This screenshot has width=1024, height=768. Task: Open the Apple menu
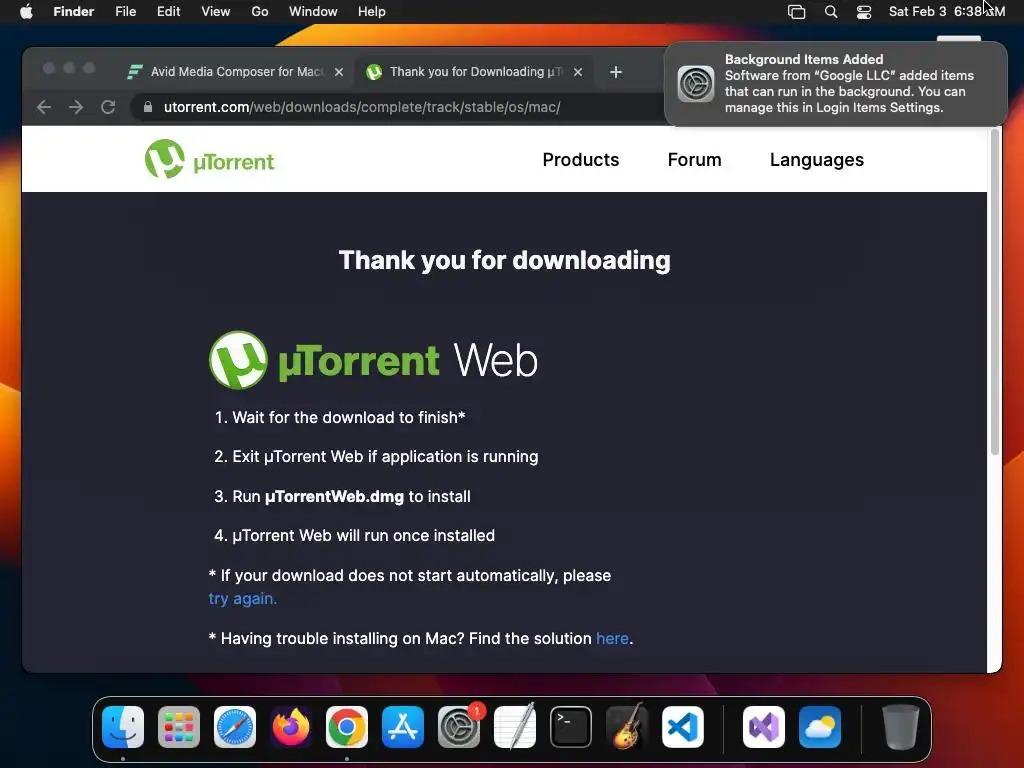26,12
